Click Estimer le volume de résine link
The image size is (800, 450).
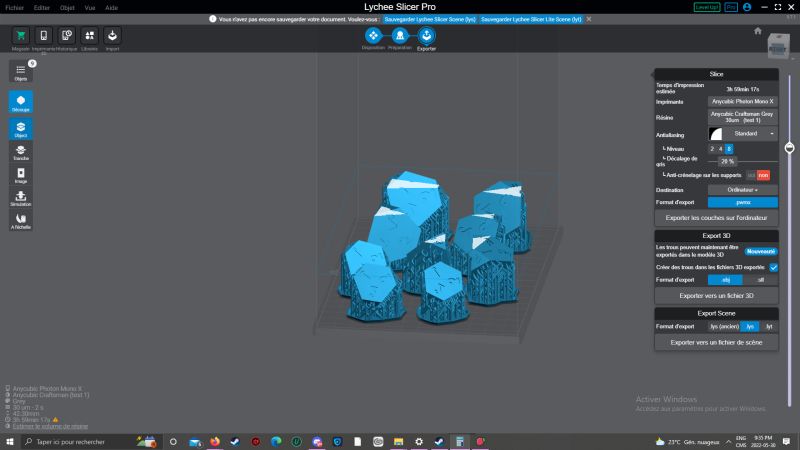pyautogui.click(x=50, y=427)
